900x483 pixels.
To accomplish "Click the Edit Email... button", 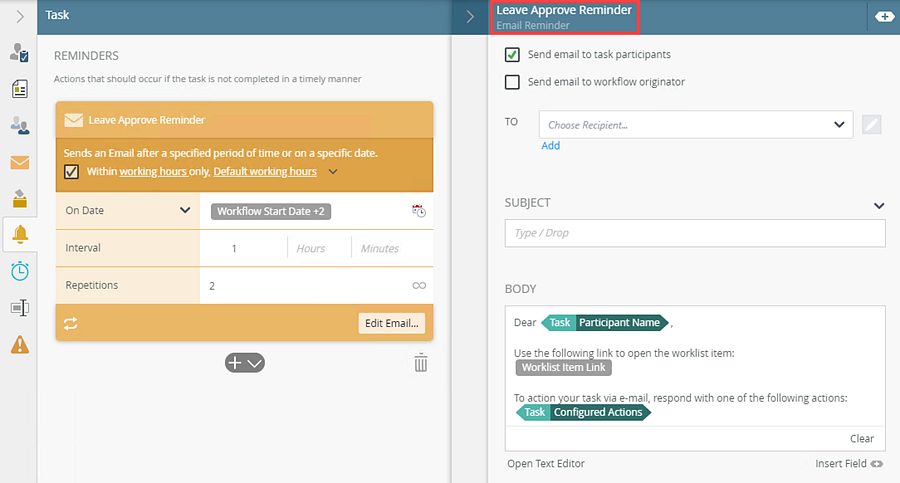I will point(391,323).
